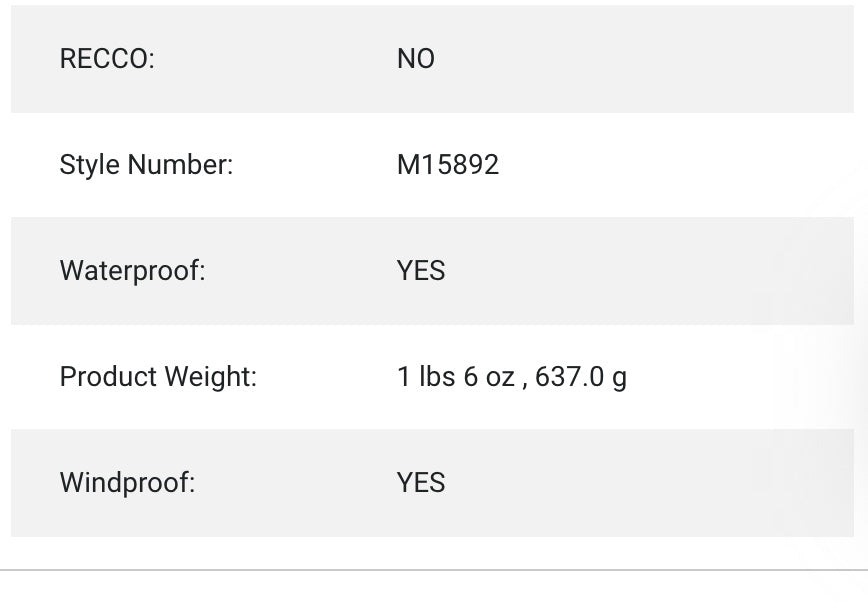Viewport: 868px width, 602px height.
Task: Select the 637.0 gram number
Action: 570,377
